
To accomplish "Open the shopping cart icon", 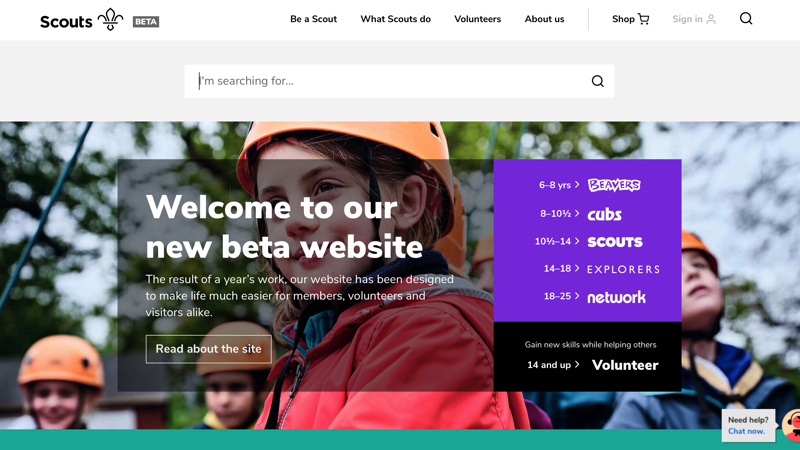I will pyautogui.click(x=643, y=19).
